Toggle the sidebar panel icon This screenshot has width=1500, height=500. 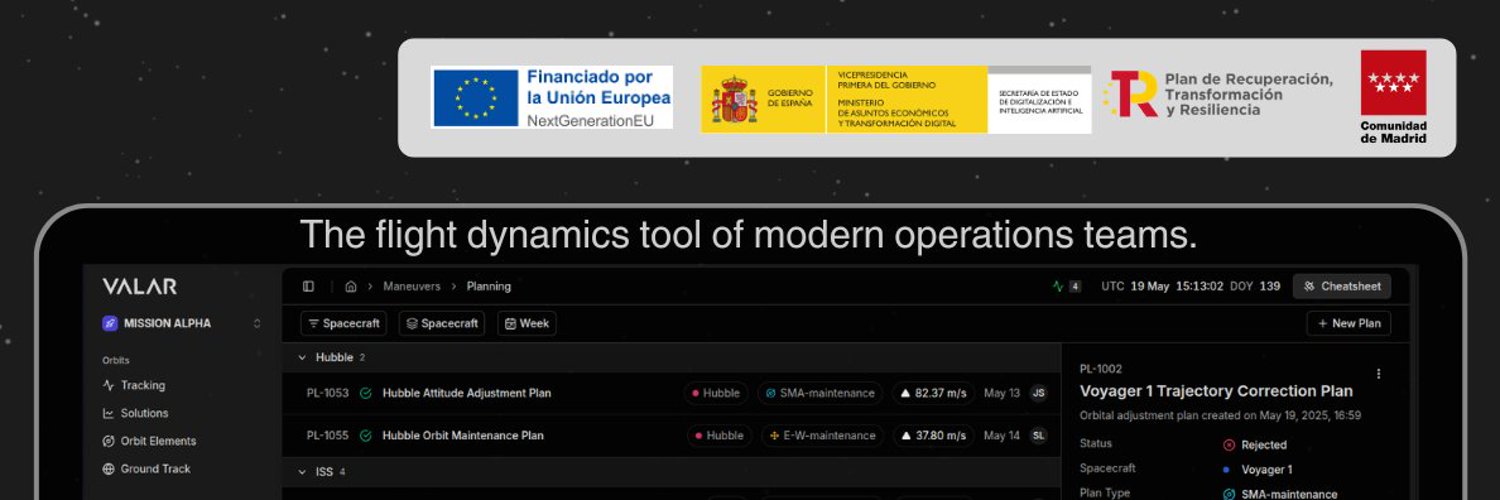[x=308, y=287]
